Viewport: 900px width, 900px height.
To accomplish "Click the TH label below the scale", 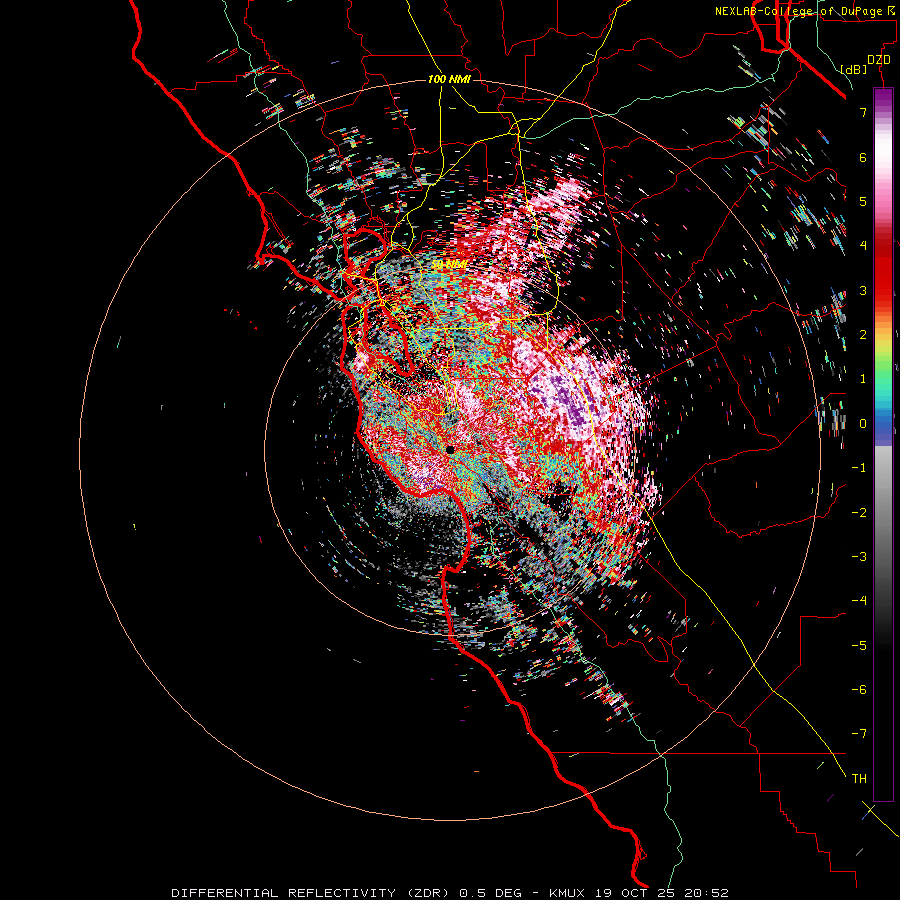I will (x=859, y=779).
